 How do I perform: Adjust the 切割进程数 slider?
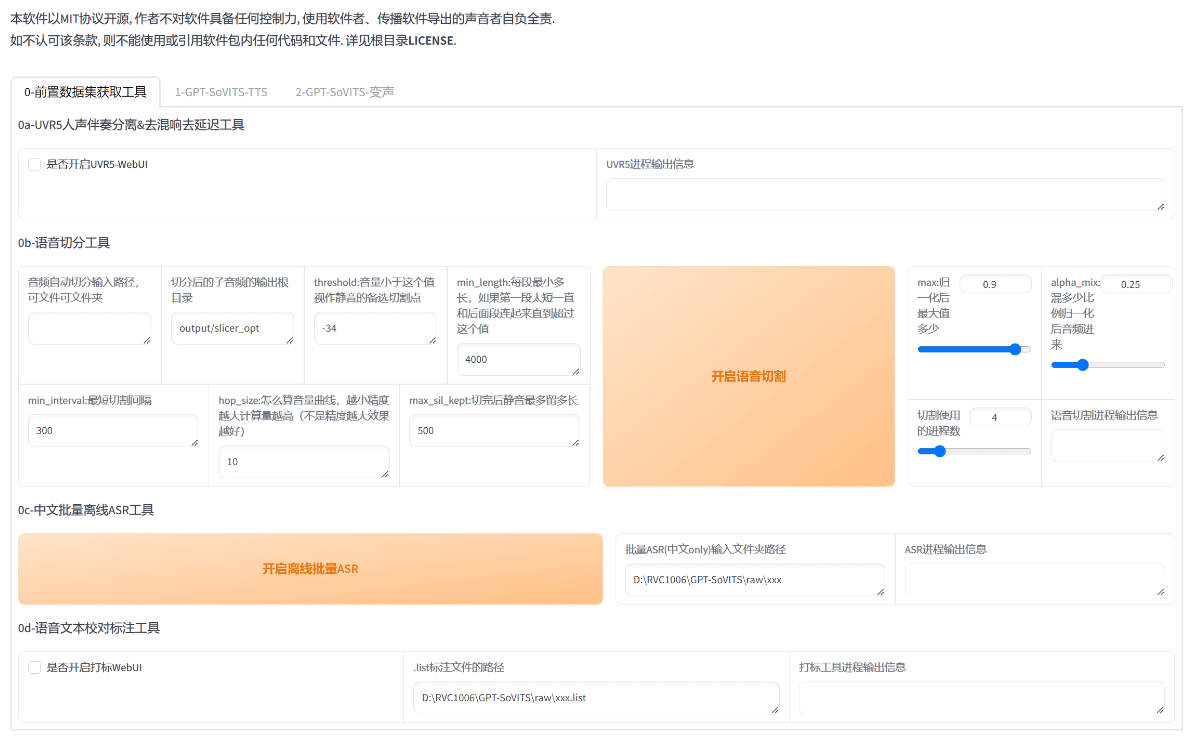(975, 451)
